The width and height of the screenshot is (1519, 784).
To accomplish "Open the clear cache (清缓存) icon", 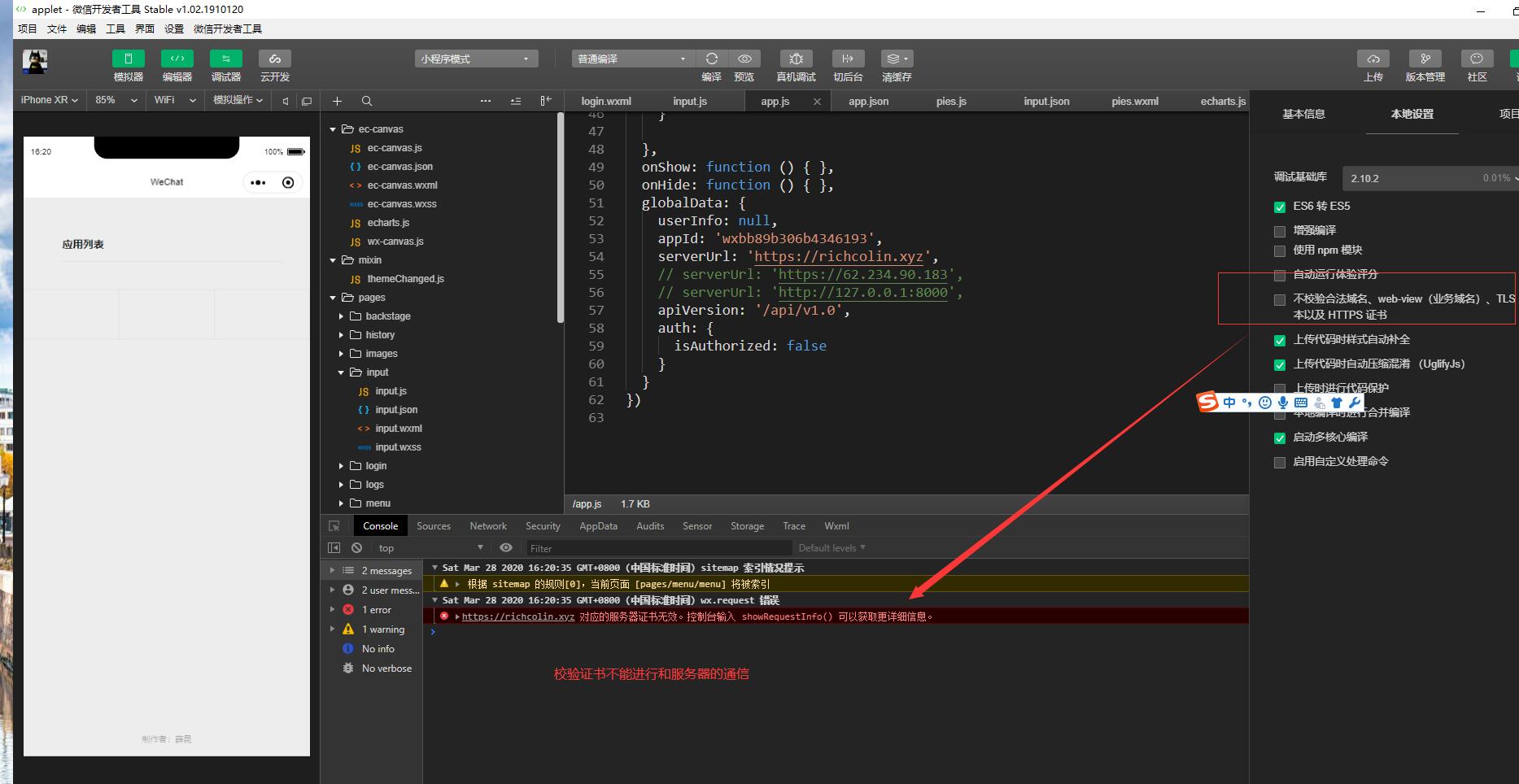I will (897, 59).
